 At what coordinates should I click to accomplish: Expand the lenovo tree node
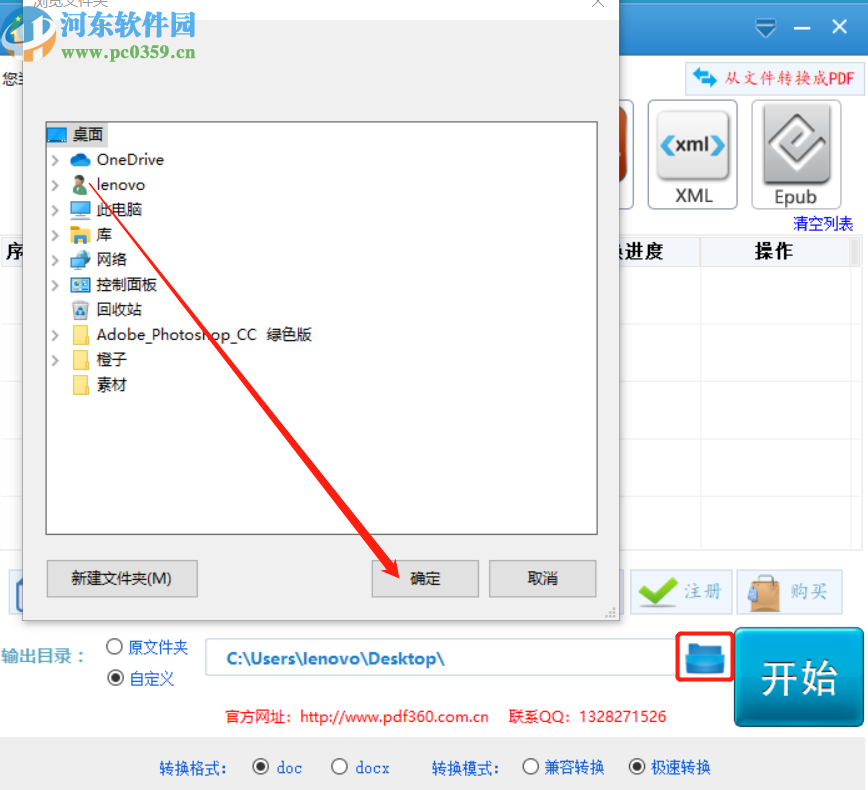click(x=55, y=185)
